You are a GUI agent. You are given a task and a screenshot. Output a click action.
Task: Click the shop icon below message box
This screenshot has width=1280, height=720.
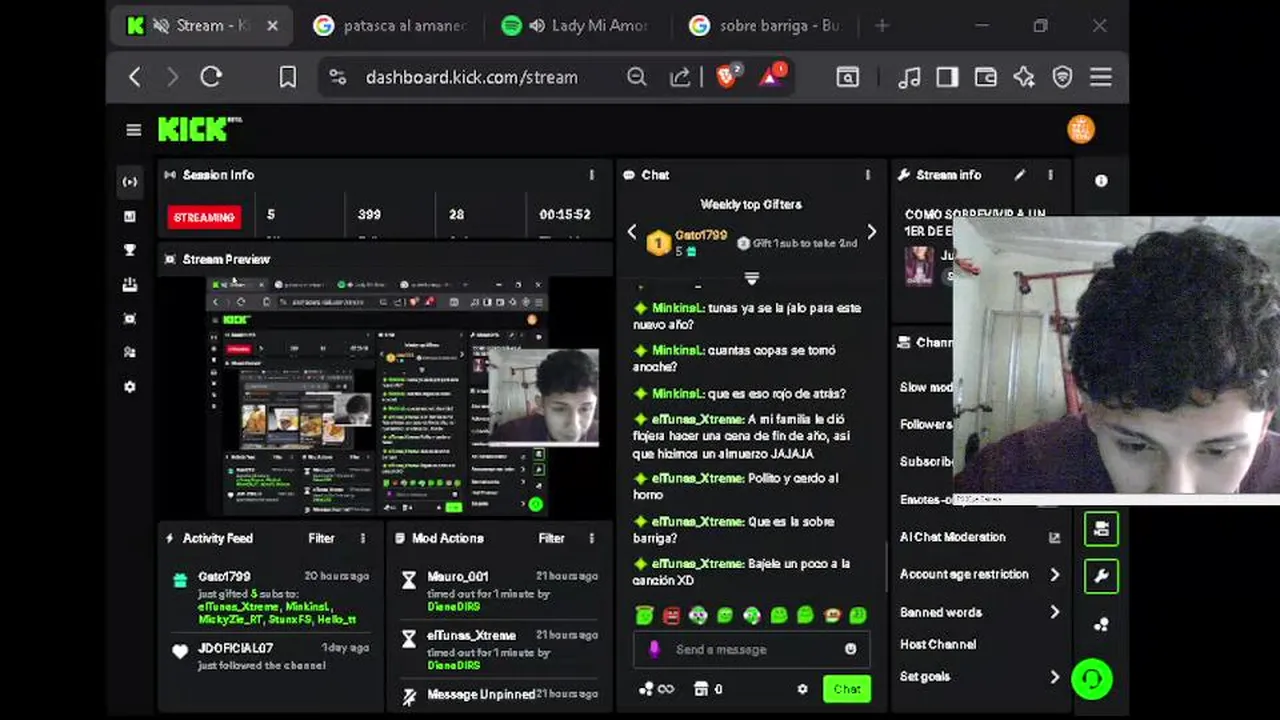click(701, 689)
